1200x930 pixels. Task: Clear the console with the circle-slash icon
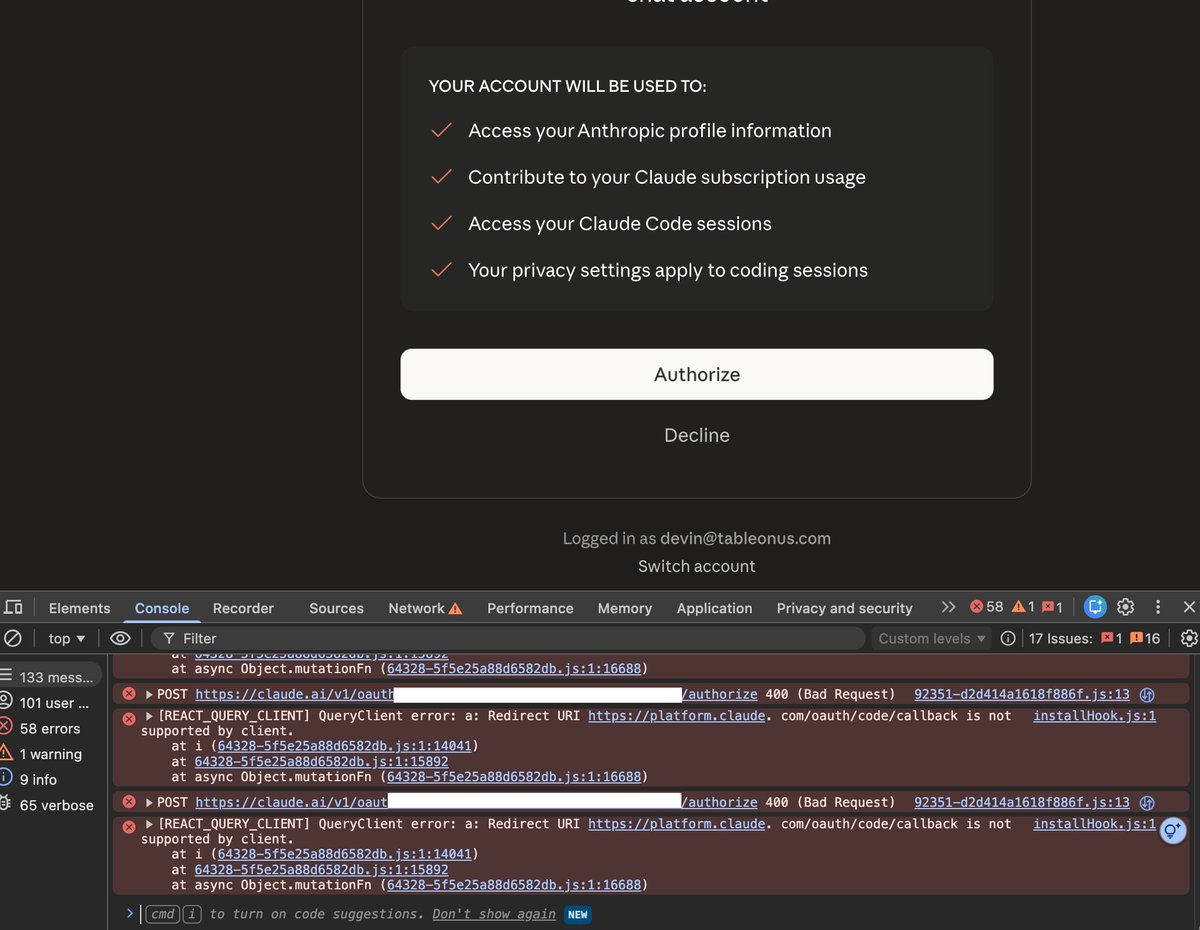[13, 638]
